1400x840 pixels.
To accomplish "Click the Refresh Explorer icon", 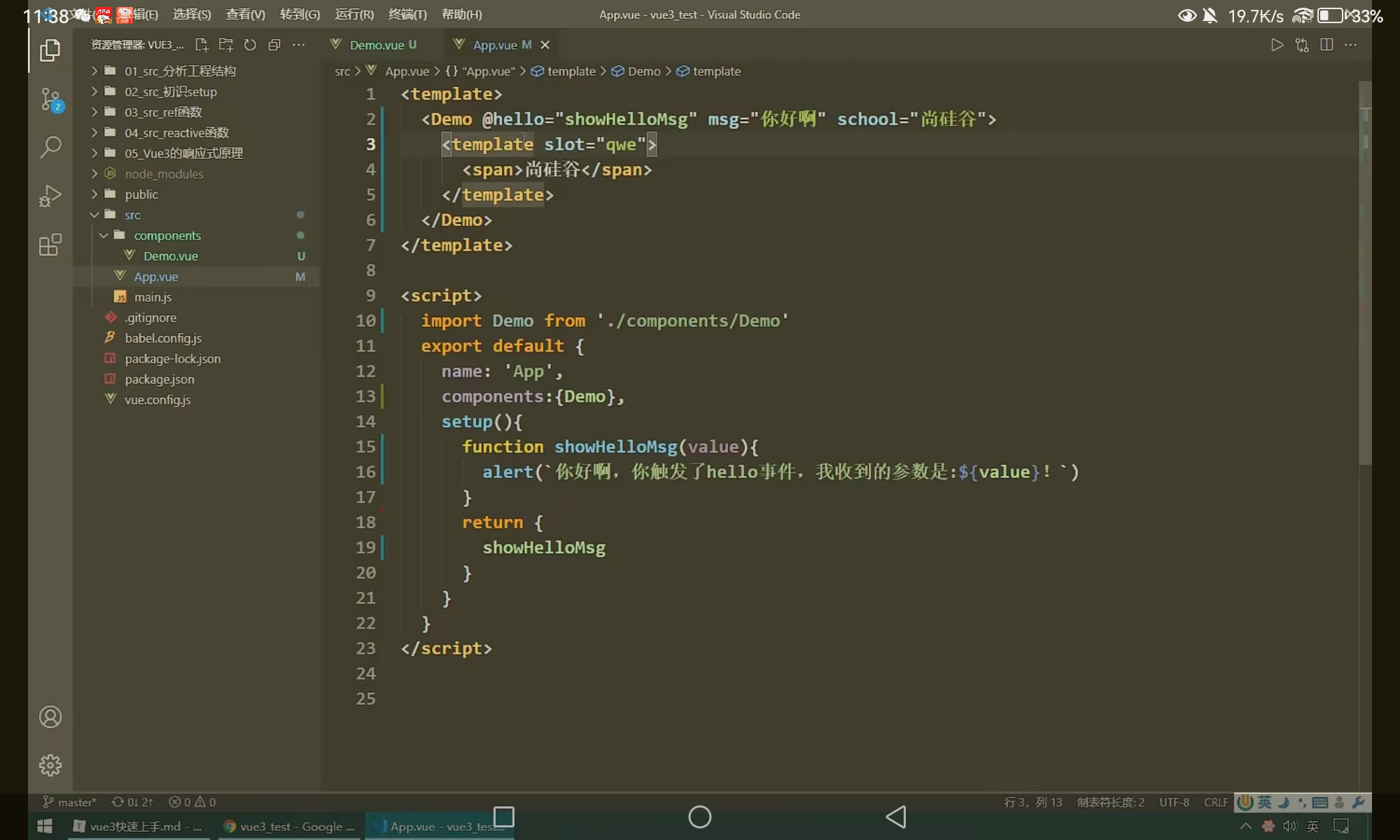I will pos(250,45).
